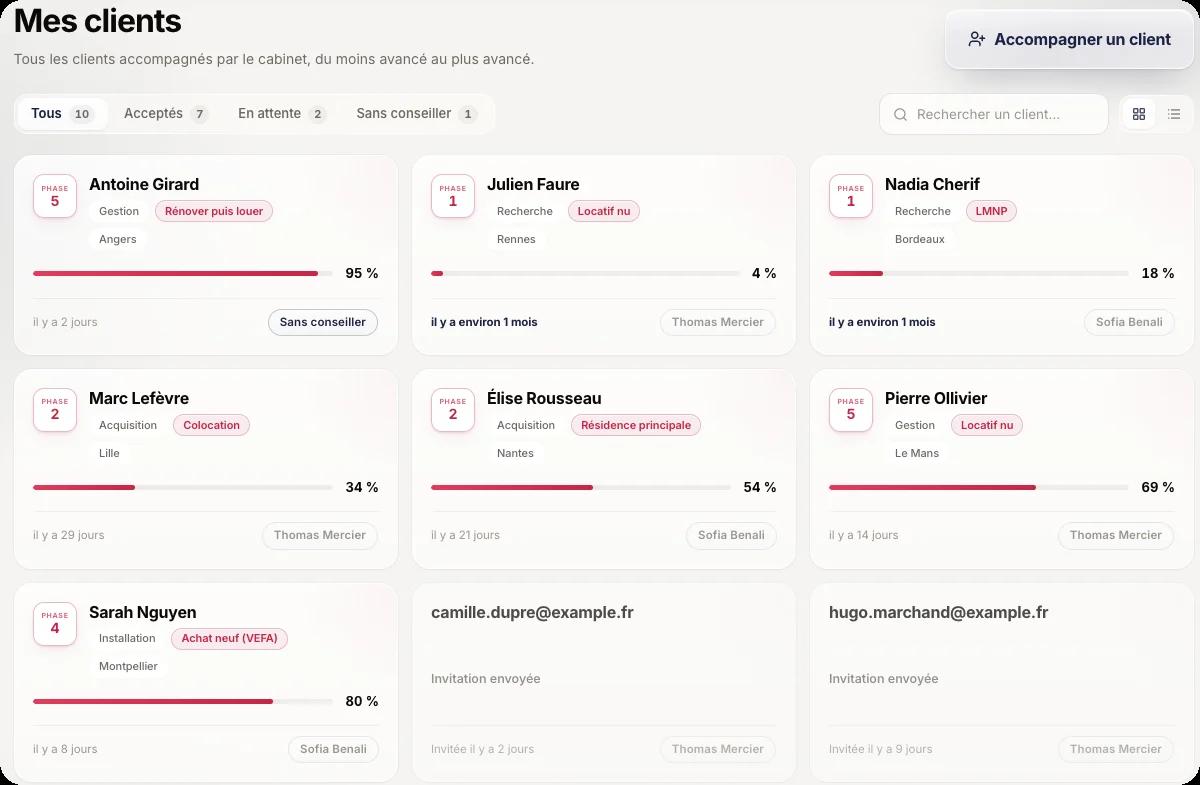Click Élise Rousseau's 54 % progress bar
This screenshot has width=1200, height=785.
(581, 487)
